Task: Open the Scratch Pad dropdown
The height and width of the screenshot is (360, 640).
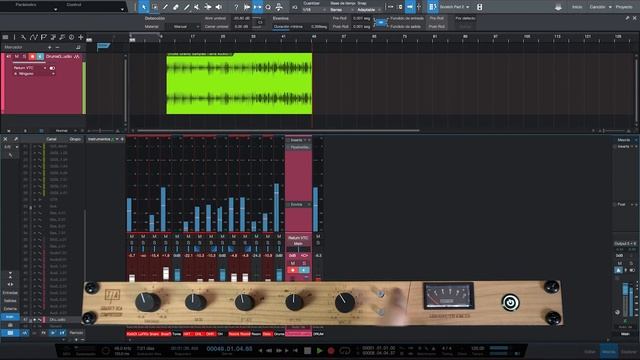Action: 454,7
